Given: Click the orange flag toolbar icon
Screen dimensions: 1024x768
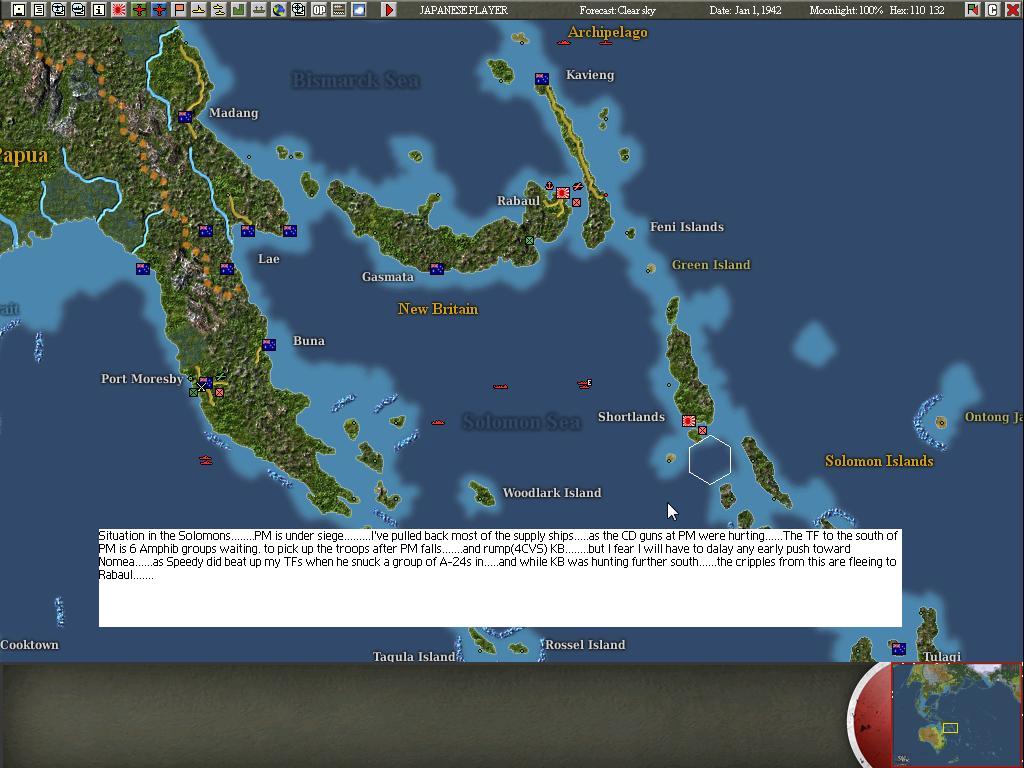Looking at the screenshot, I should coord(179,10).
